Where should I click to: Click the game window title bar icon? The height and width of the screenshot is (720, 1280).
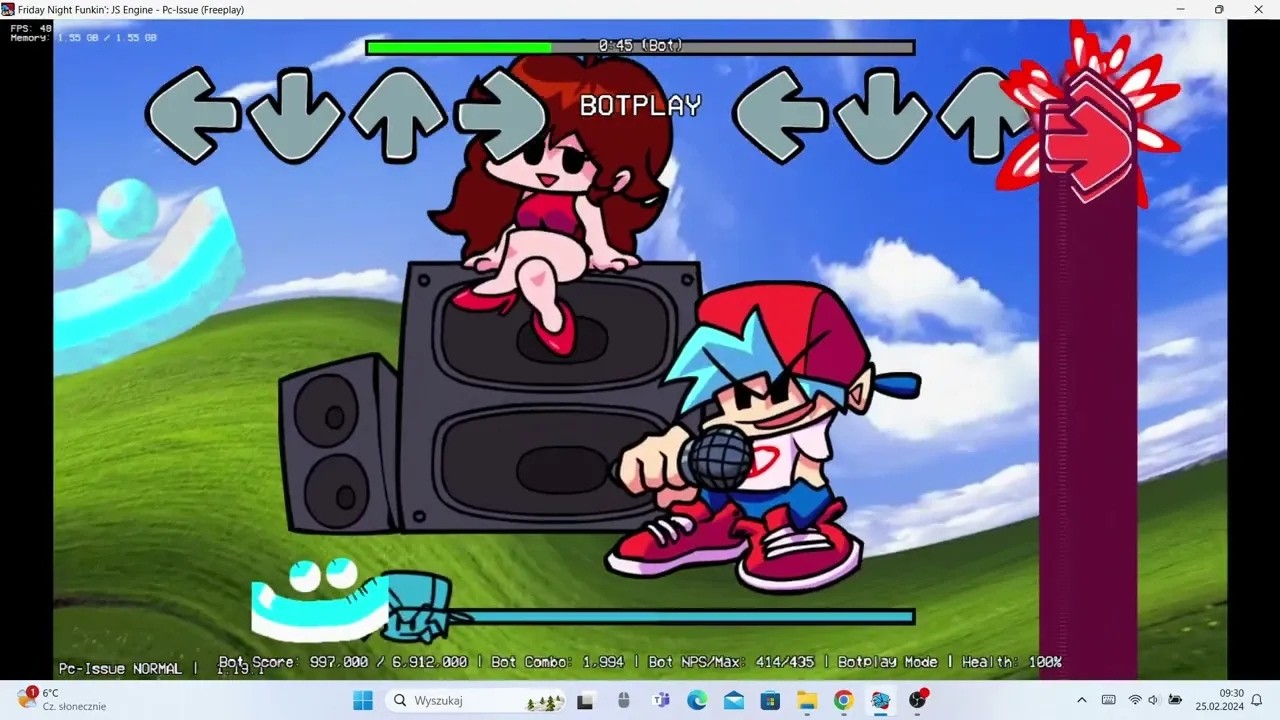(x=8, y=9)
